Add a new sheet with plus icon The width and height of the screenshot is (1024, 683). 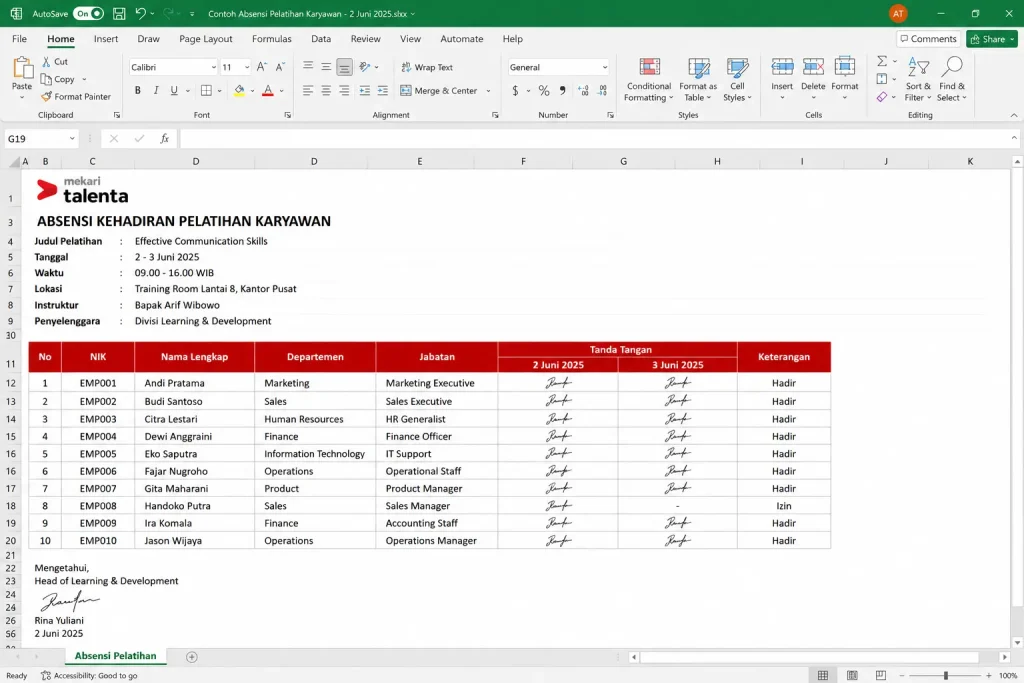[191, 657]
